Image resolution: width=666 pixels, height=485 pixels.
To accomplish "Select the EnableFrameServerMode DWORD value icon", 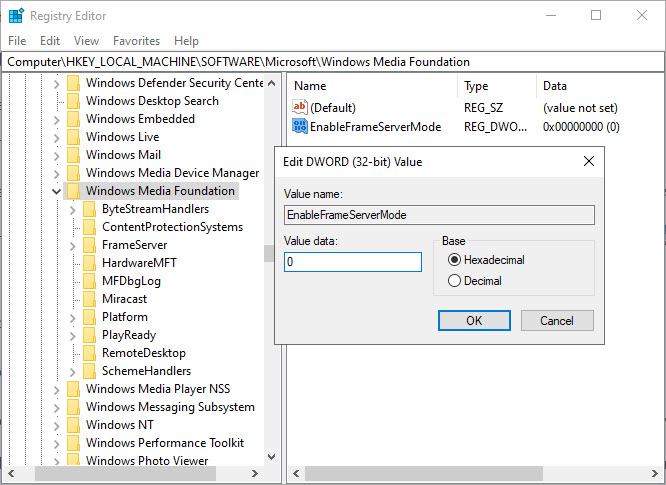I will (299, 127).
